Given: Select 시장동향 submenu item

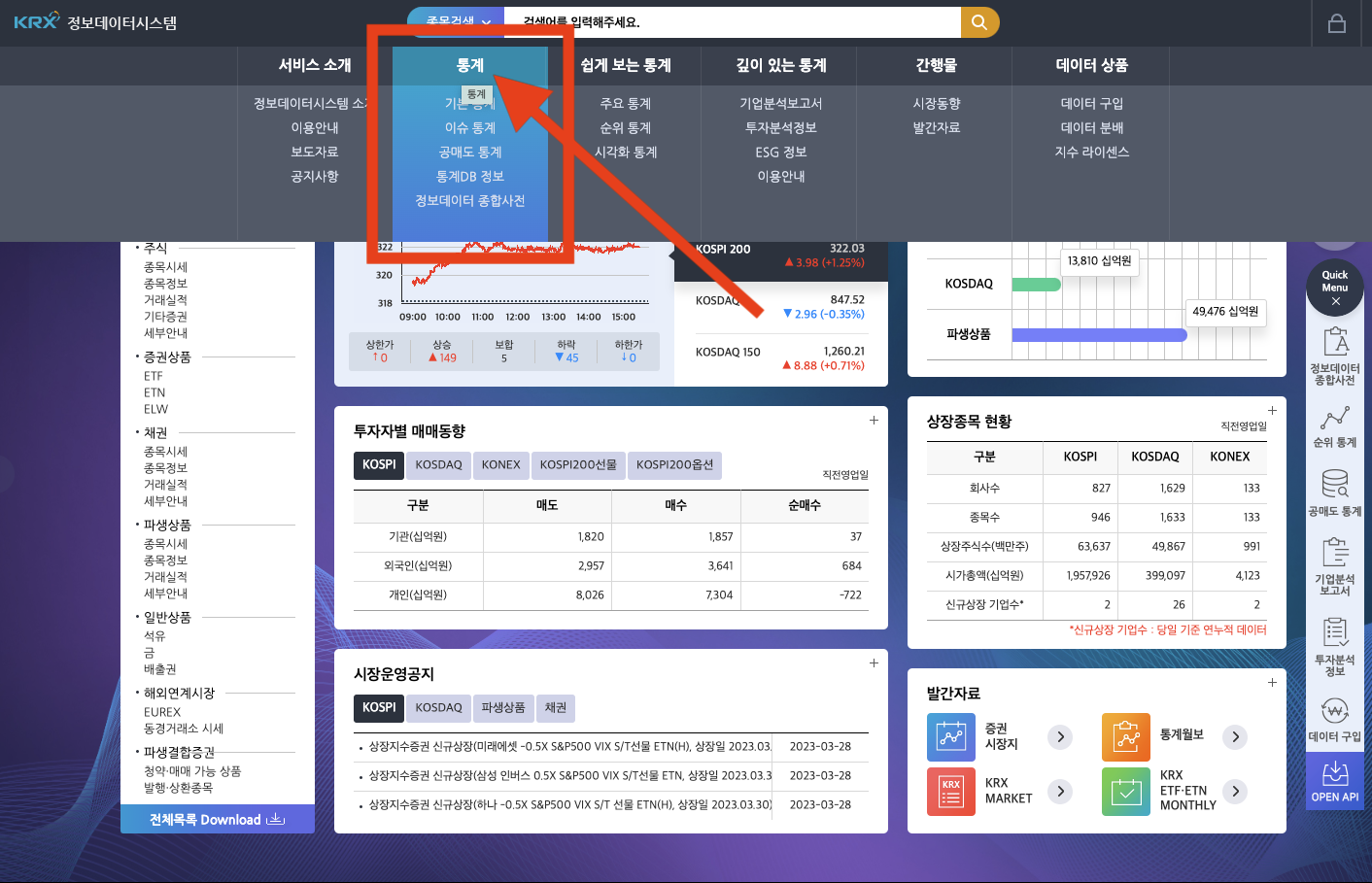Looking at the screenshot, I should coord(937,104).
